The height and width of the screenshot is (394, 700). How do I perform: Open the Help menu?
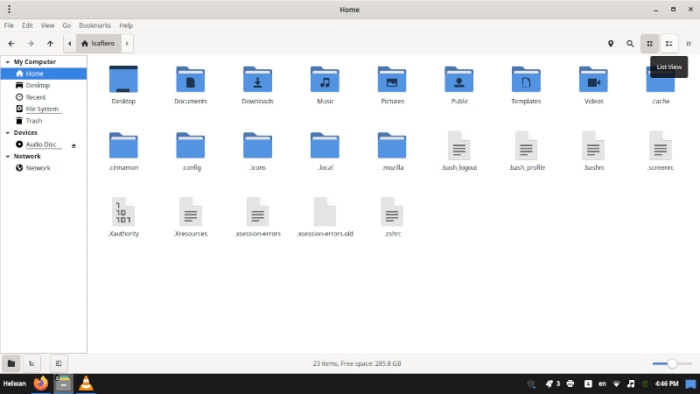point(126,25)
